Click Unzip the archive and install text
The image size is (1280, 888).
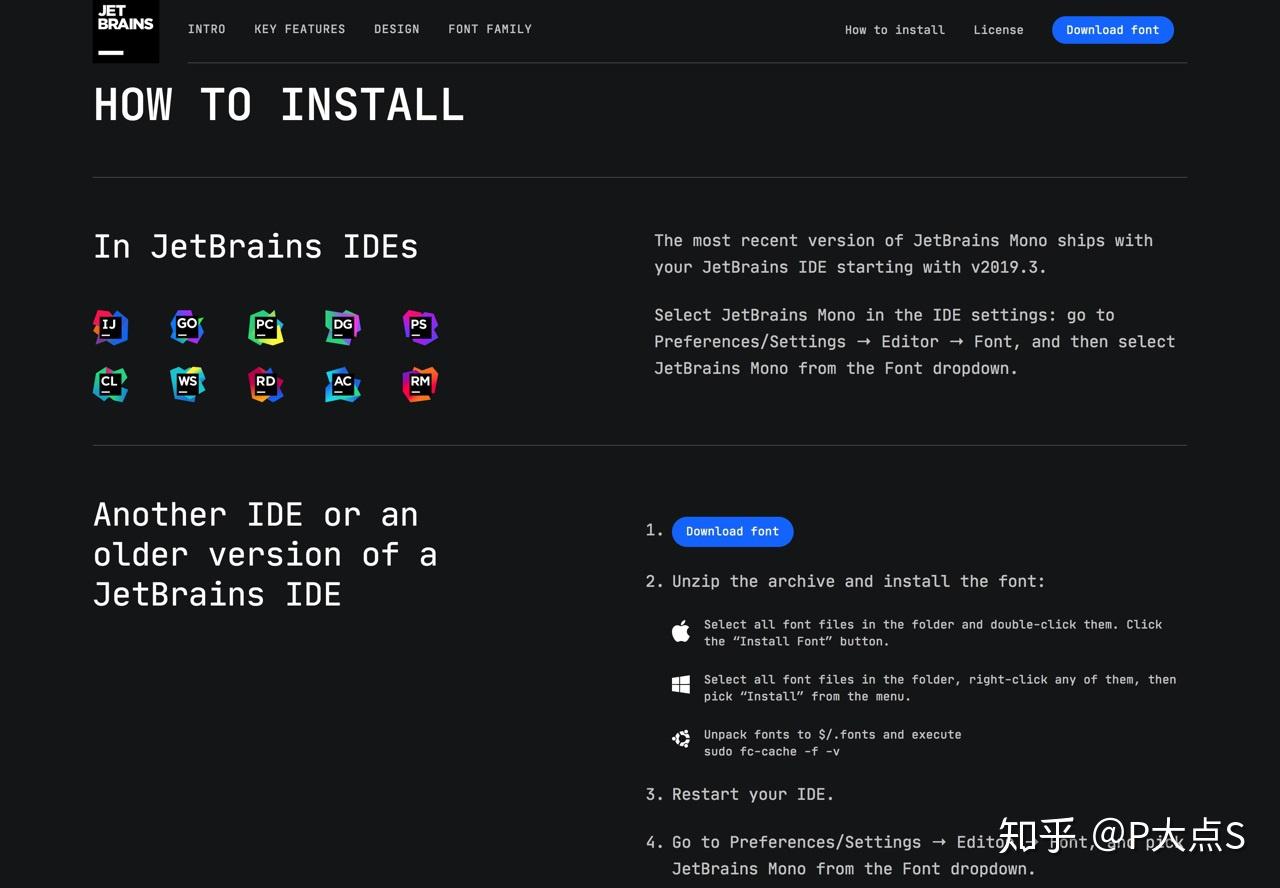click(x=858, y=581)
